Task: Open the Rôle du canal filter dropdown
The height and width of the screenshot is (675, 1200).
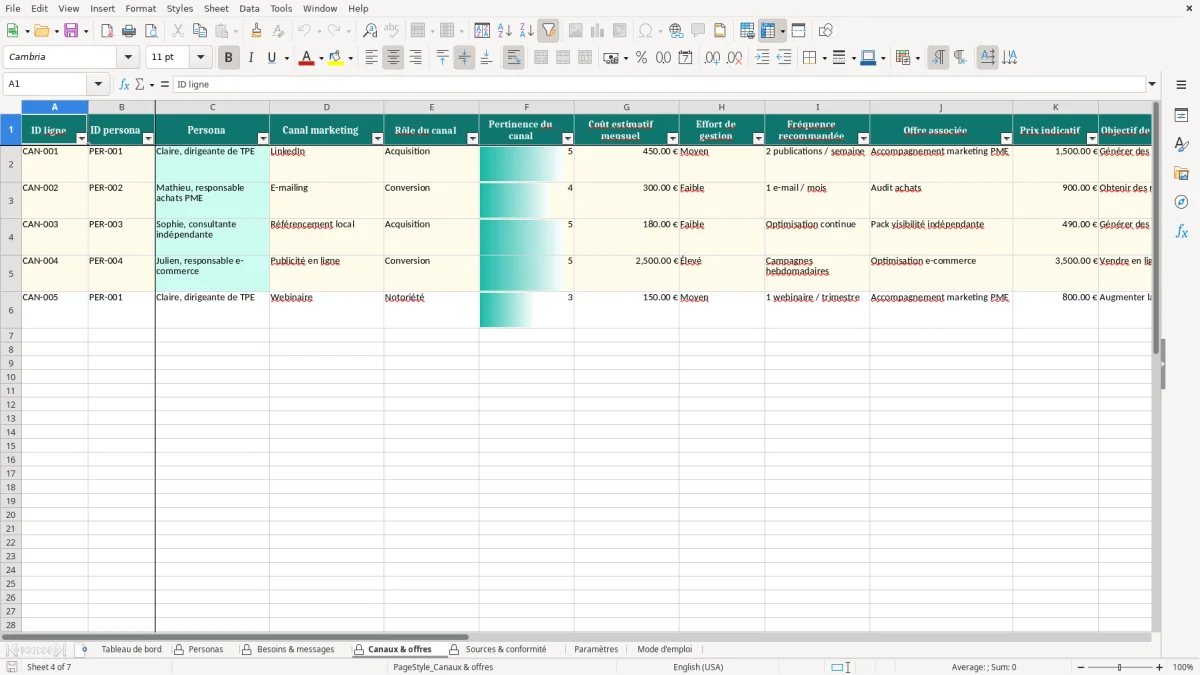Action: pos(473,139)
